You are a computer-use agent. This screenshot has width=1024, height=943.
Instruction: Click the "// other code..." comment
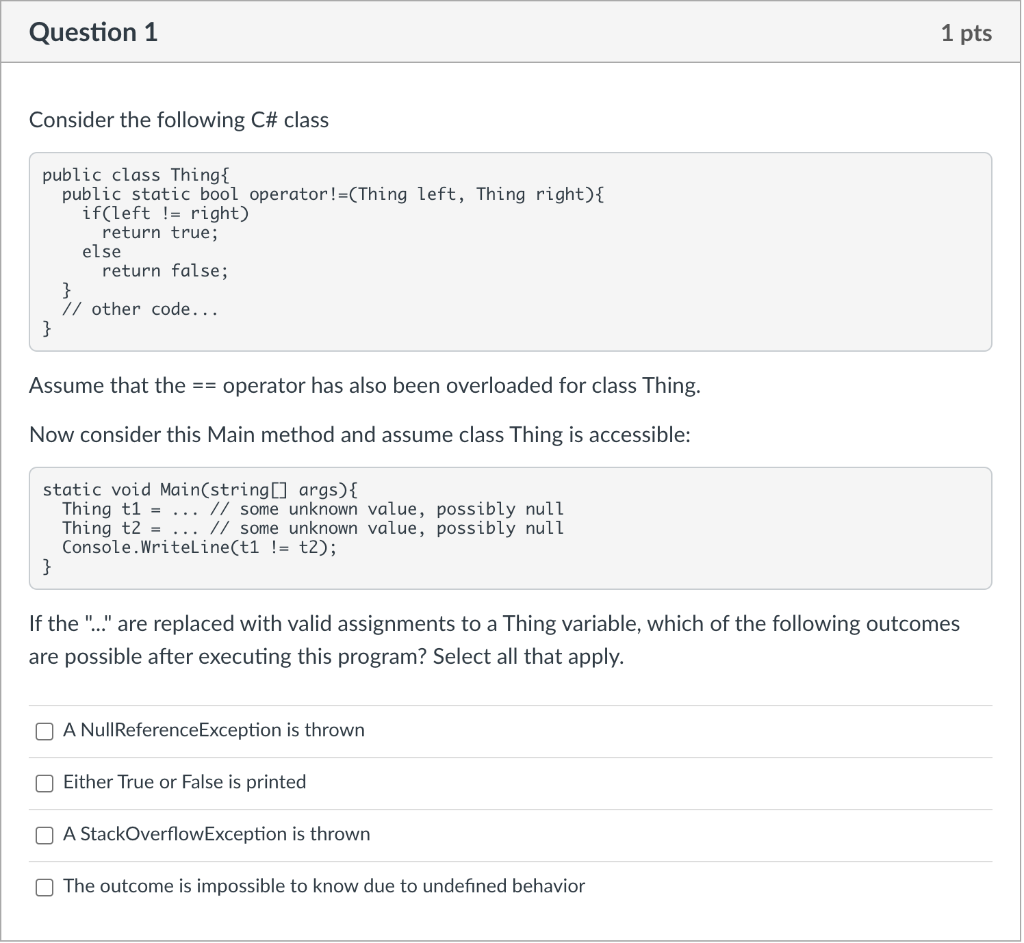tap(140, 309)
